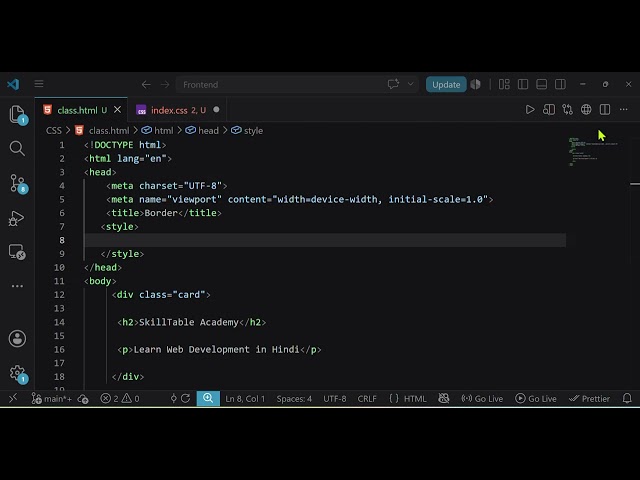Screen dimensions: 640x480
Task: Change end of line sequence CRLF
Action: (367, 399)
